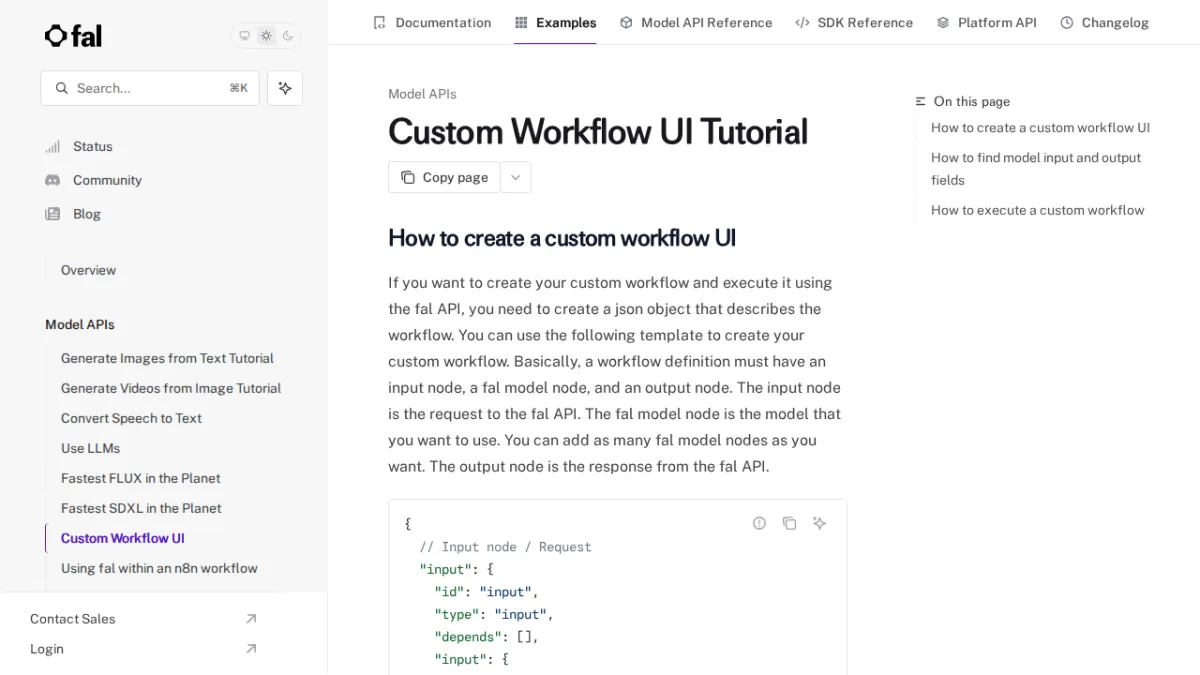Click the Custom Workflow UI Tutorial page title

coord(598,131)
